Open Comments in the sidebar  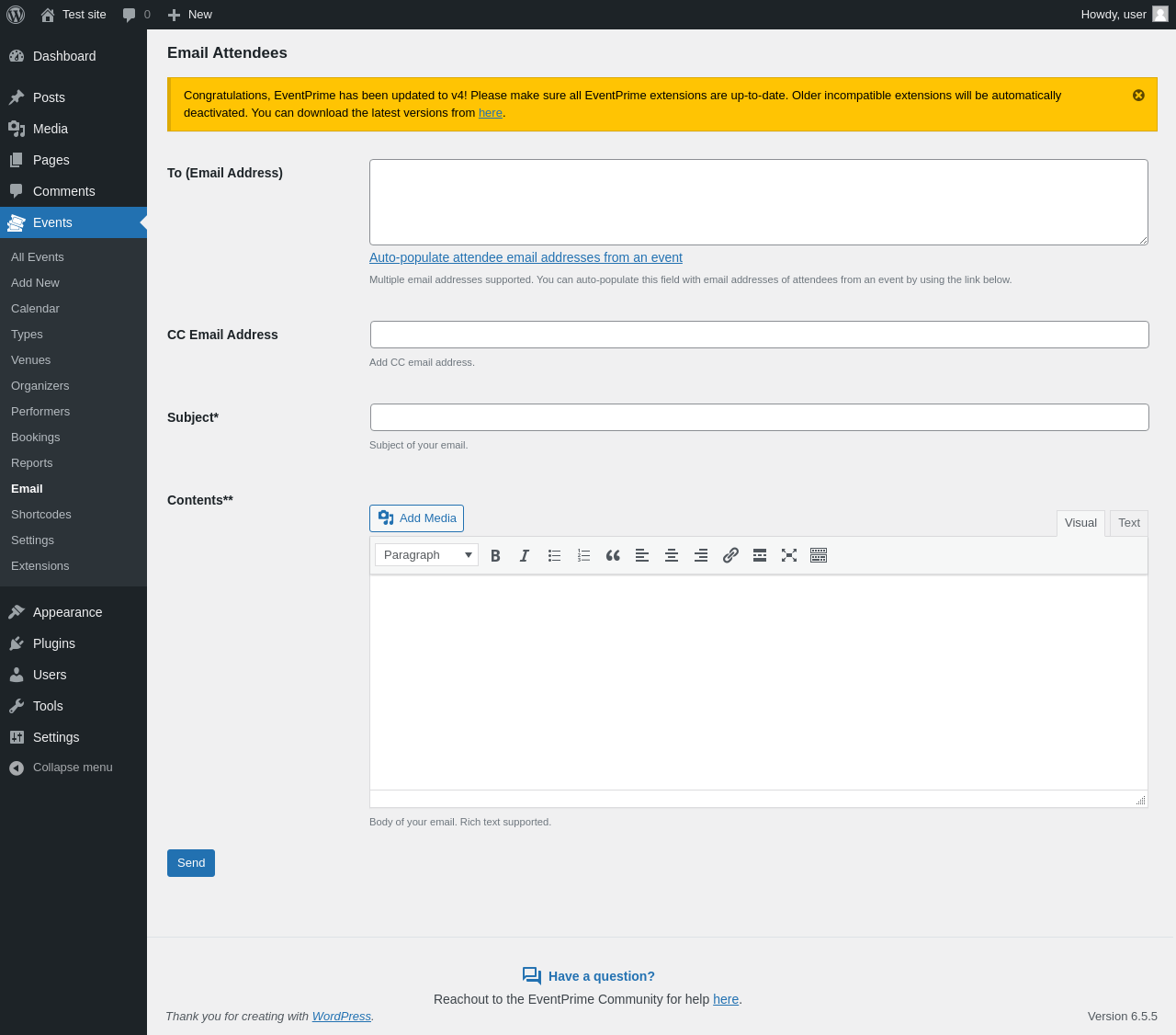tap(73, 191)
